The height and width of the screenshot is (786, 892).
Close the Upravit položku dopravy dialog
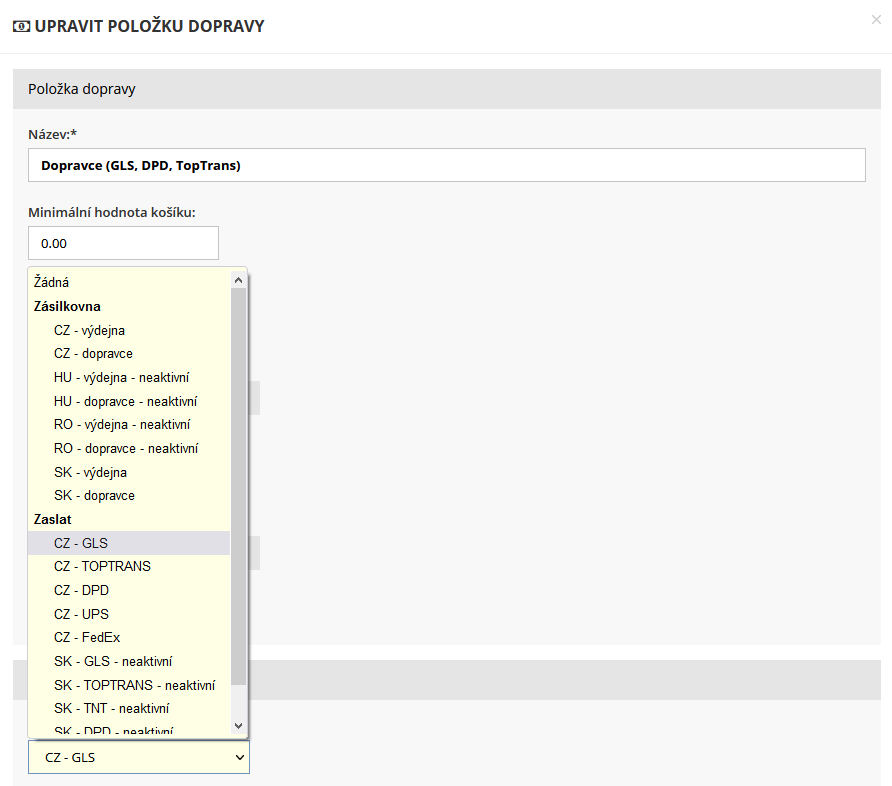(876, 20)
